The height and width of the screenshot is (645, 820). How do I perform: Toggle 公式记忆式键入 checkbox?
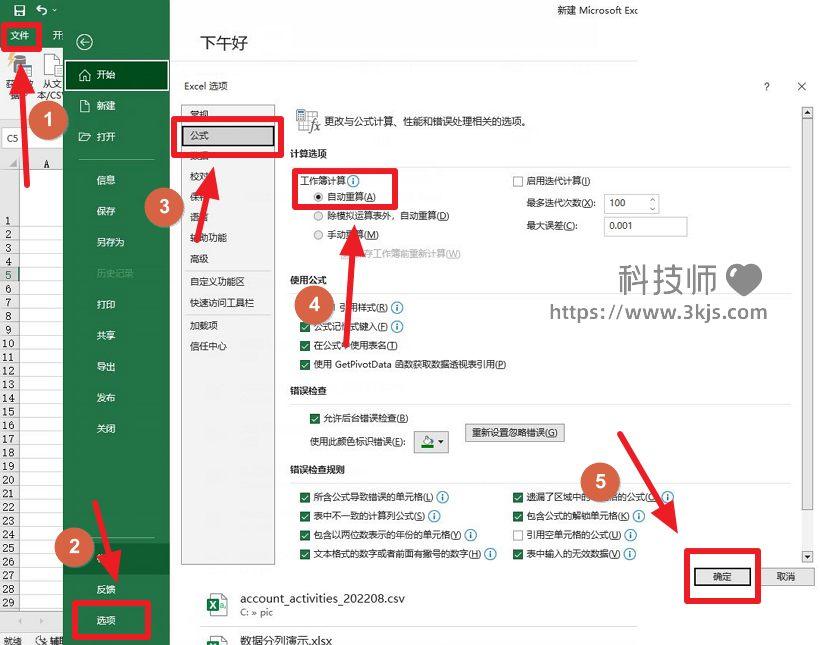(x=305, y=327)
